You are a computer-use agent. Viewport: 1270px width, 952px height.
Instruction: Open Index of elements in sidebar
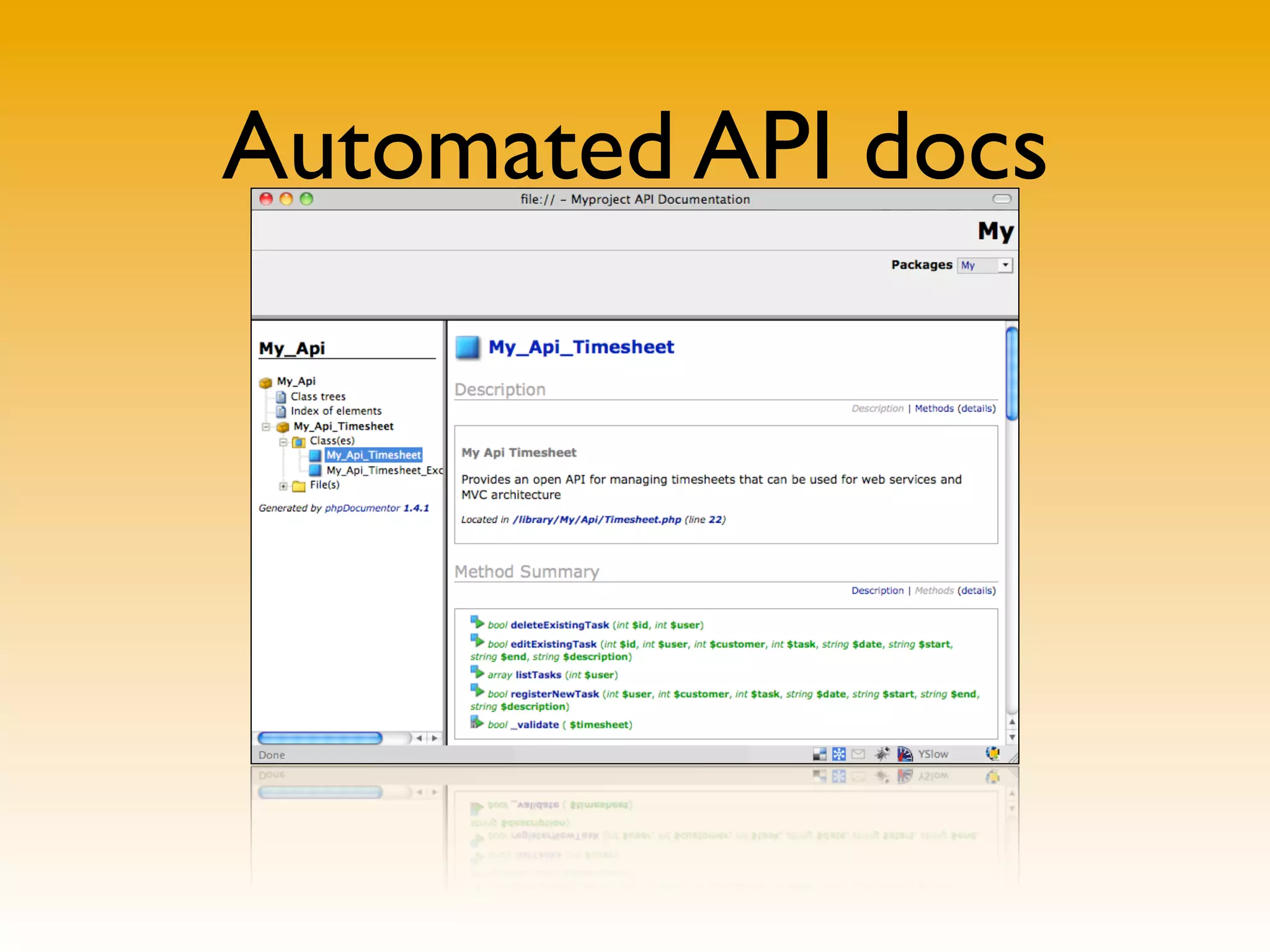click(336, 411)
